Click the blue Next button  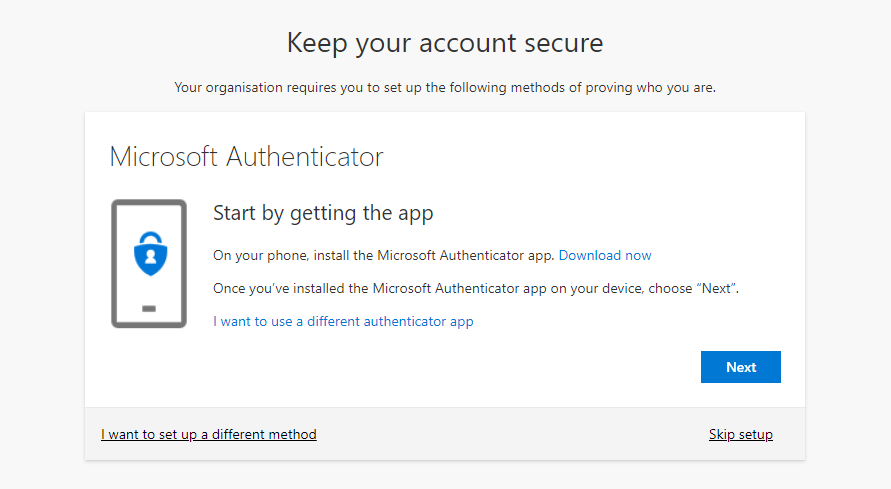(x=740, y=367)
